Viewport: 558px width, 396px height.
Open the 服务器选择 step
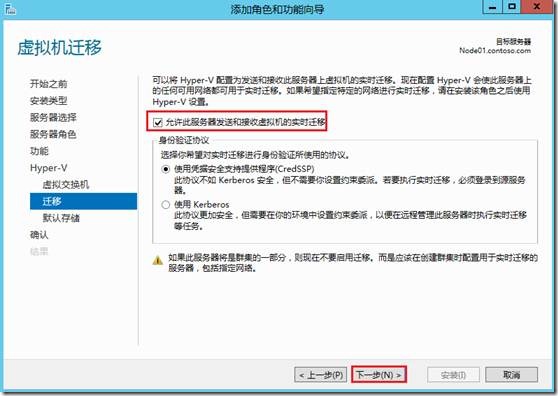point(53,117)
